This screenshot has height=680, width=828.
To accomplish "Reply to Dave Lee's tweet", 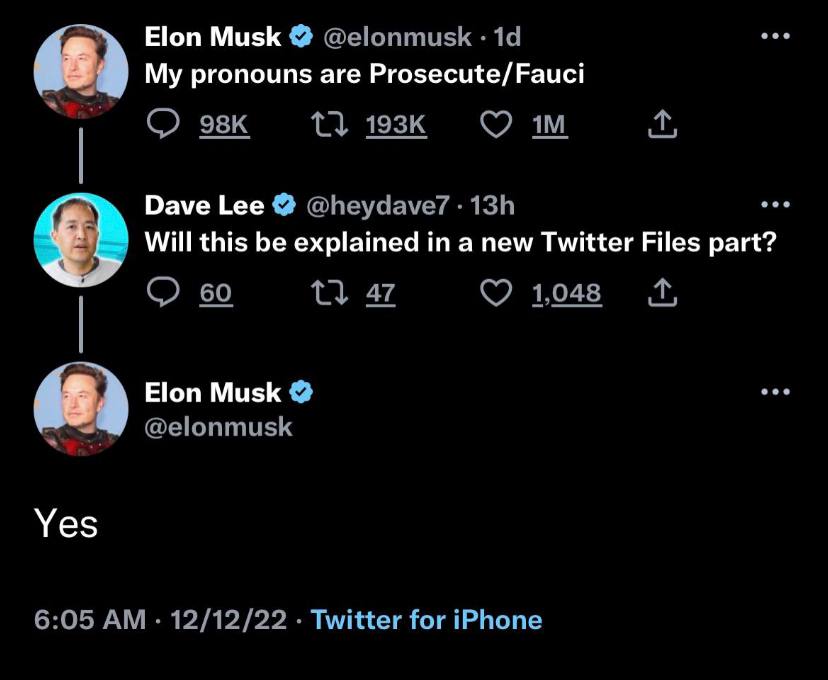I will pyautogui.click(x=162, y=293).
